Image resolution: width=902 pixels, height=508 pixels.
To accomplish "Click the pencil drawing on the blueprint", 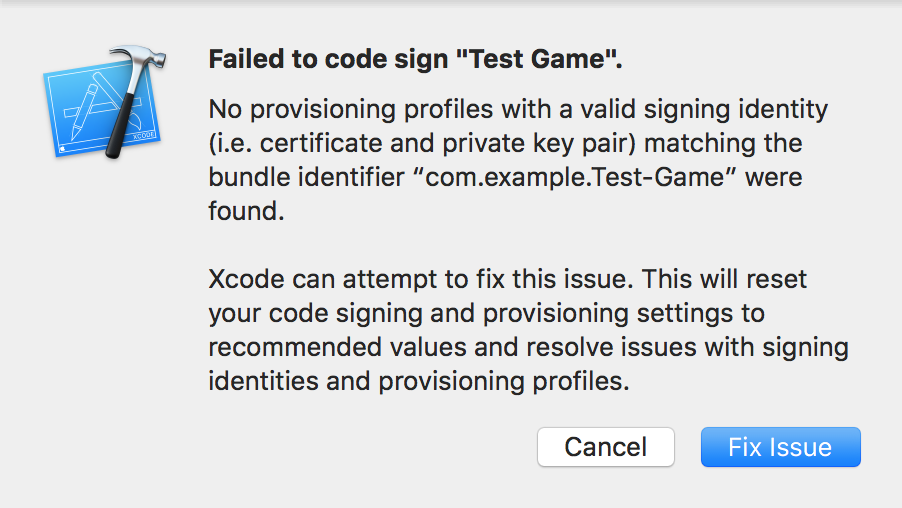I will click(83, 113).
